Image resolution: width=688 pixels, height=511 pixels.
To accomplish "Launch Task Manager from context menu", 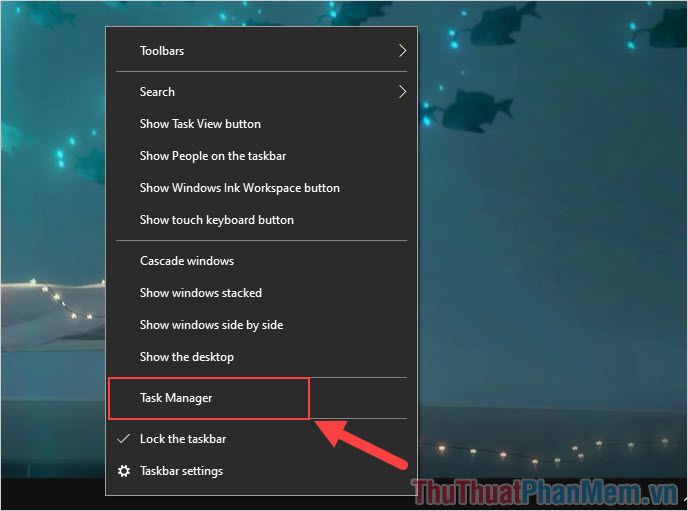I will (x=261, y=398).
